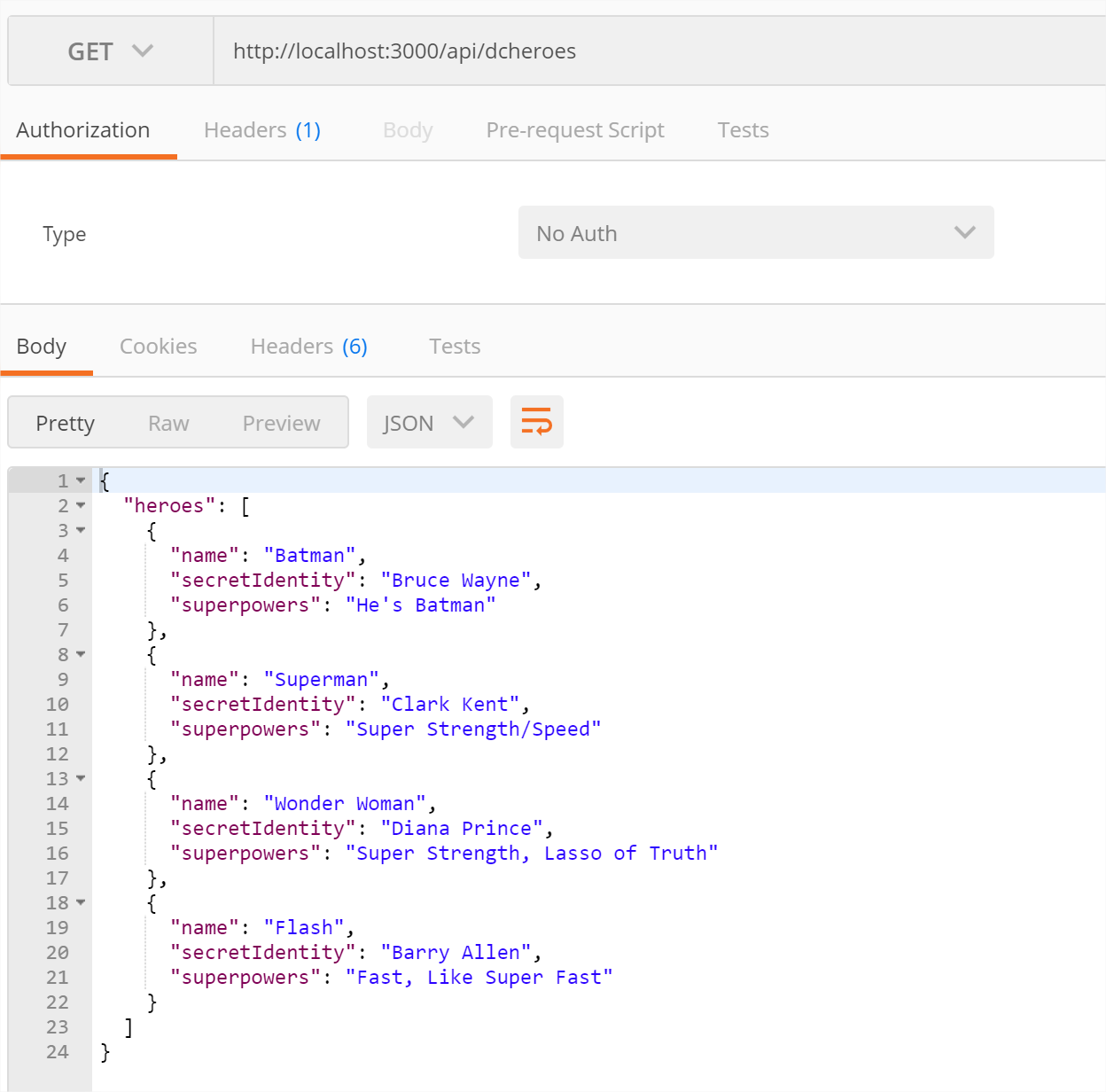Click the request URL input field
Image resolution: width=1106 pixels, height=1092 pixels.
click(x=659, y=51)
